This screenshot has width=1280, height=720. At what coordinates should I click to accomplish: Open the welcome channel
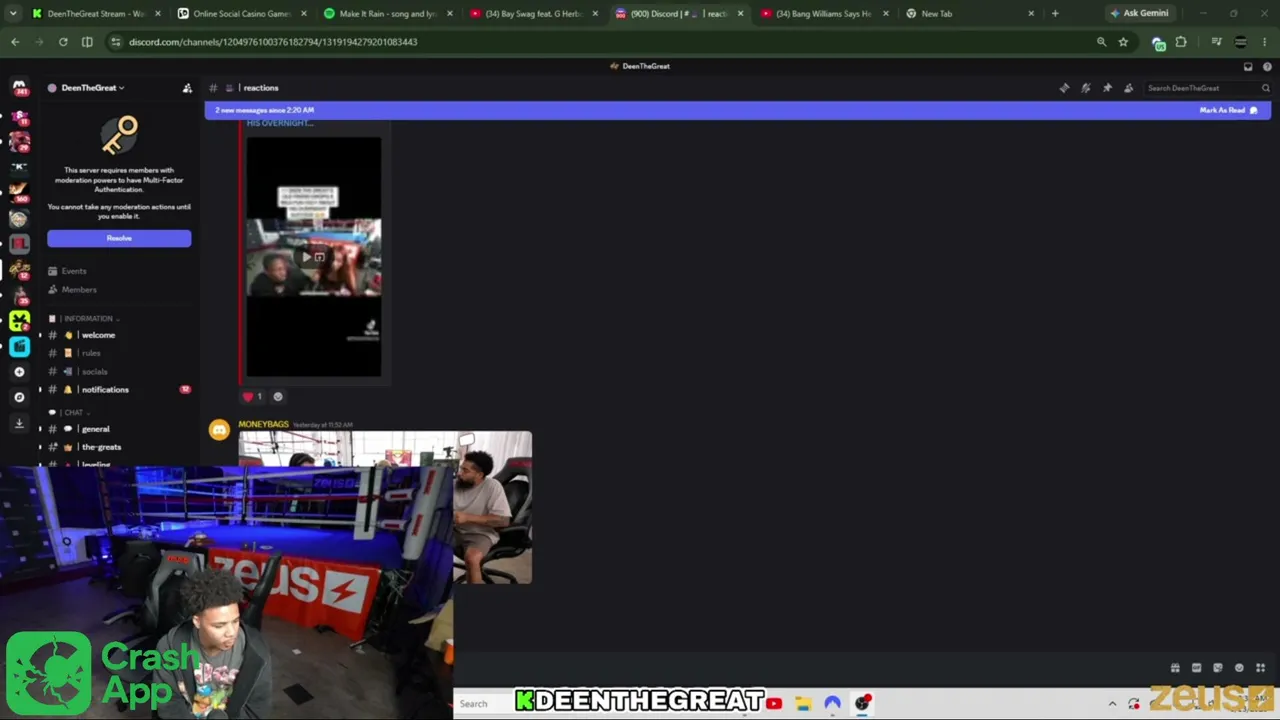point(98,335)
